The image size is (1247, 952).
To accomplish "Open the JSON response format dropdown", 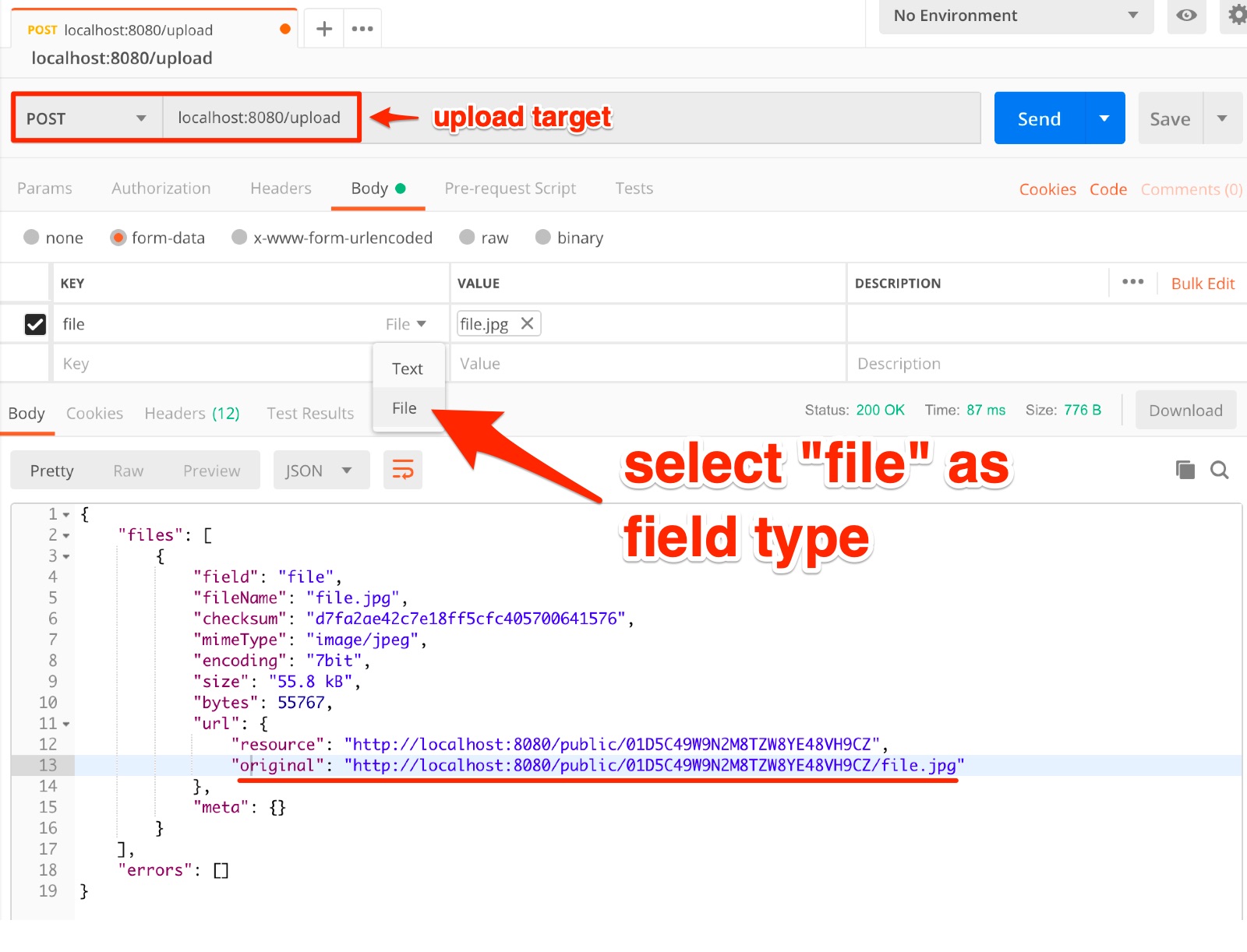I will coord(321,470).
